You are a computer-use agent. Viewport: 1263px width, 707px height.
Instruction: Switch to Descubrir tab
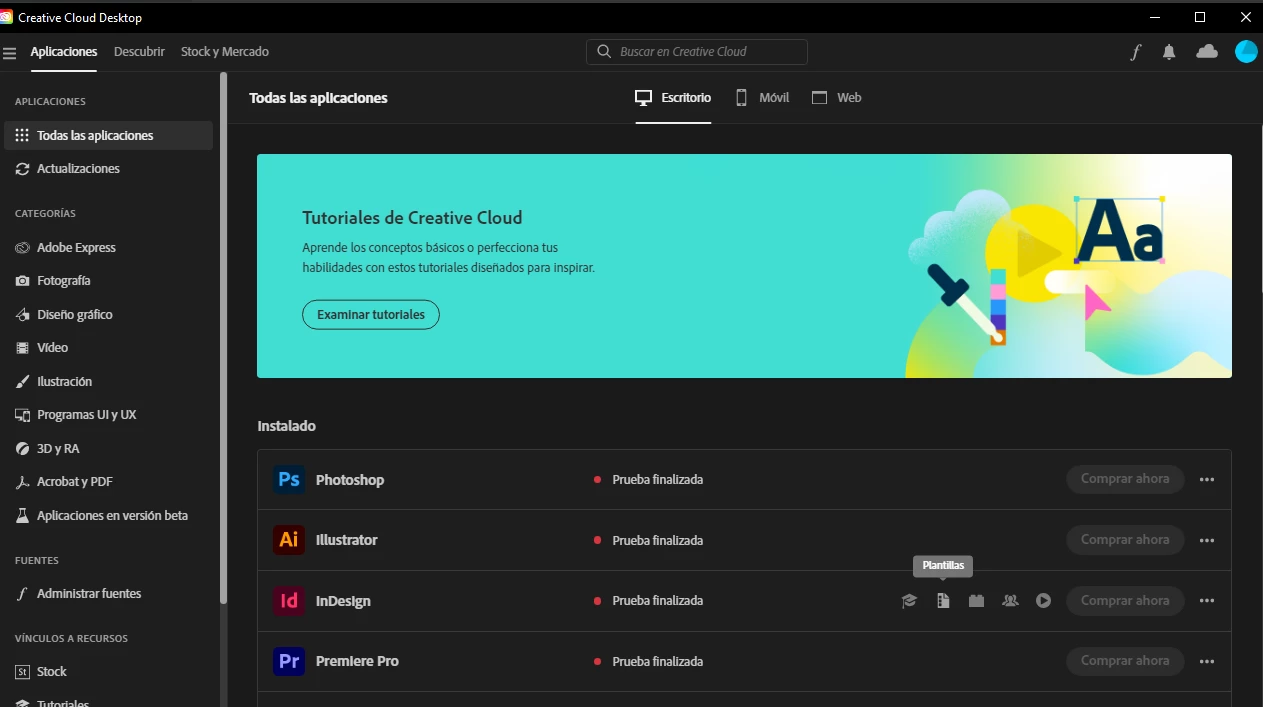point(139,52)
